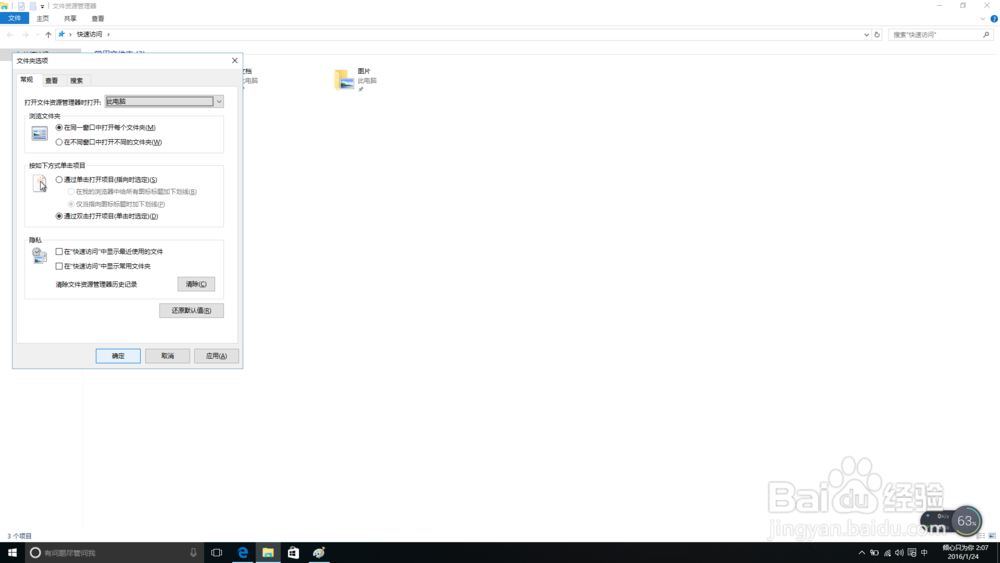
Task: Click the clock showing 2016/1/24
Action: [965, 552]
